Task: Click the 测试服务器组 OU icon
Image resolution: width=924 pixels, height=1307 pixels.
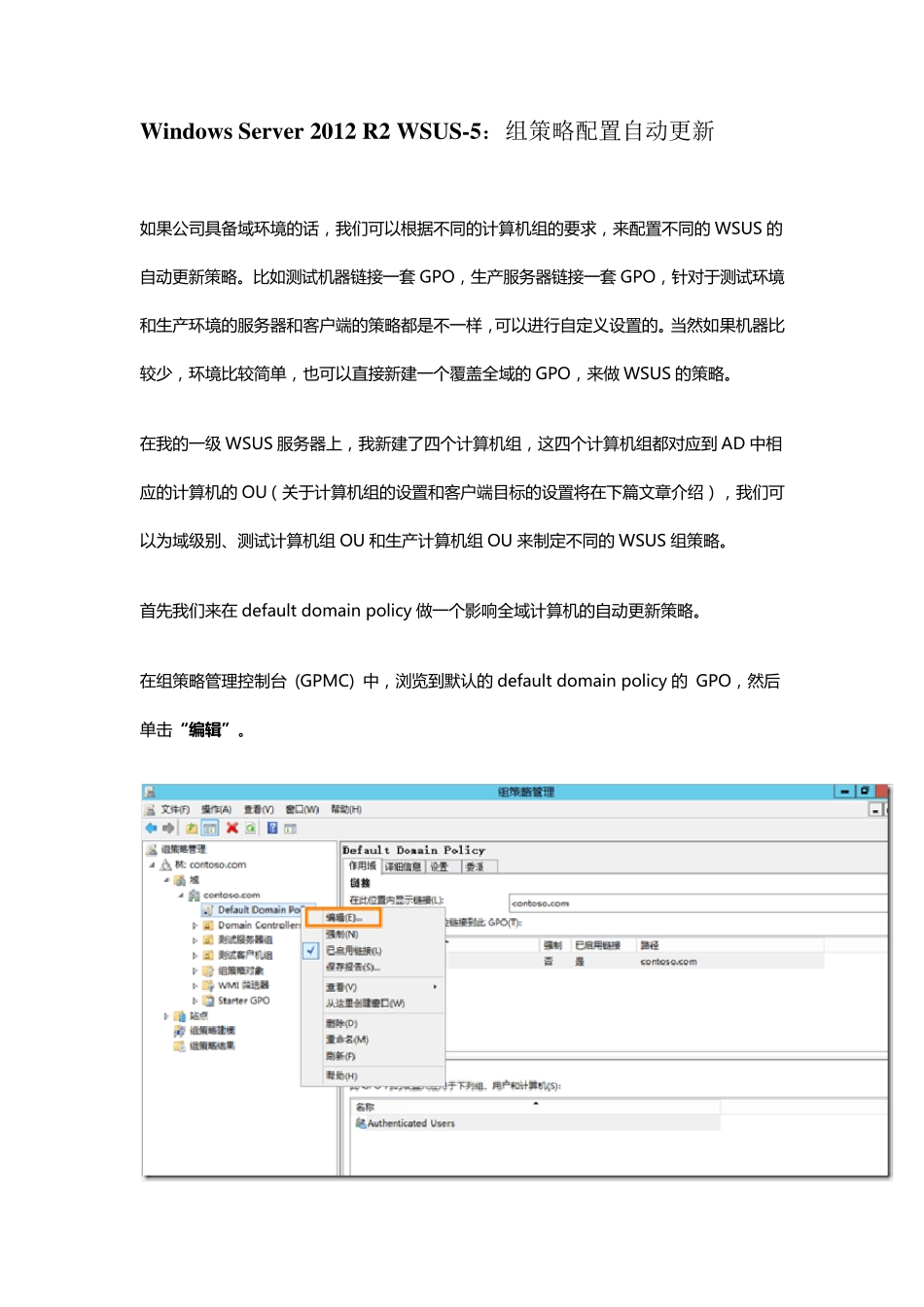Action: 208,940
